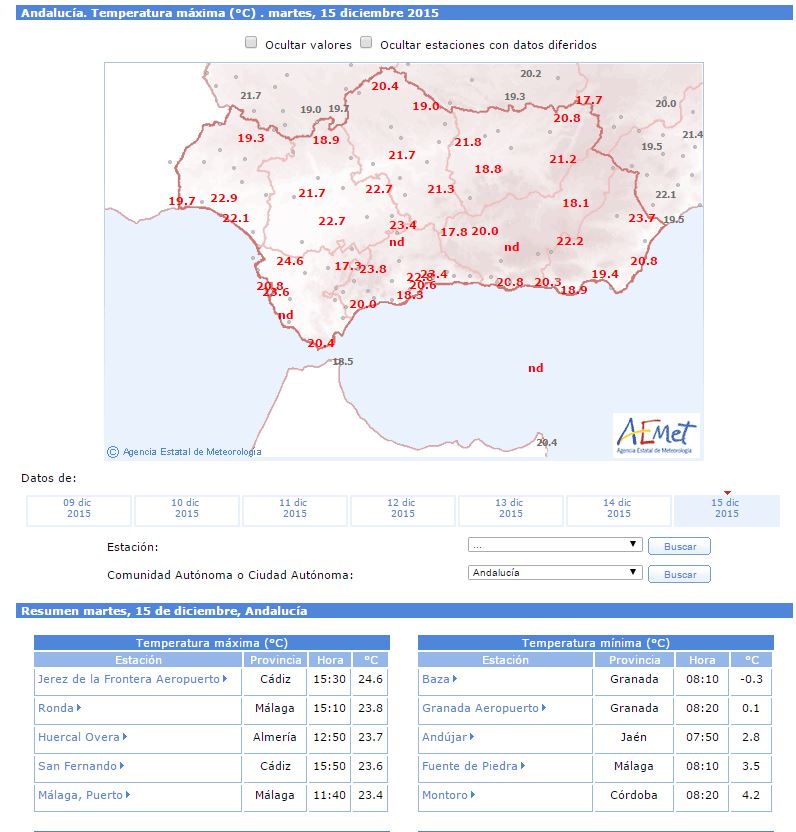Viewport: 796px width, 832px height.
Task: Open Jerez de la Frontera Aeropuerto station link
Action: (x=128, y=679)
